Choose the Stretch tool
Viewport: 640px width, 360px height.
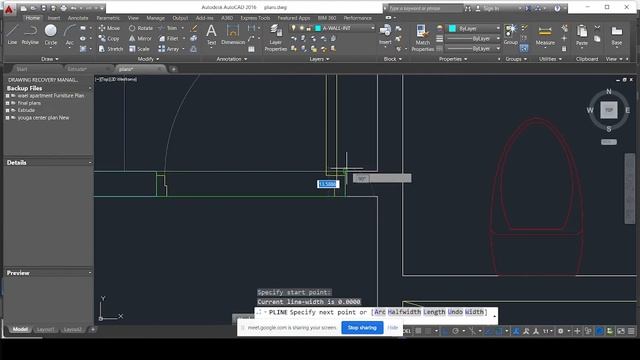(x=110, y=49)
